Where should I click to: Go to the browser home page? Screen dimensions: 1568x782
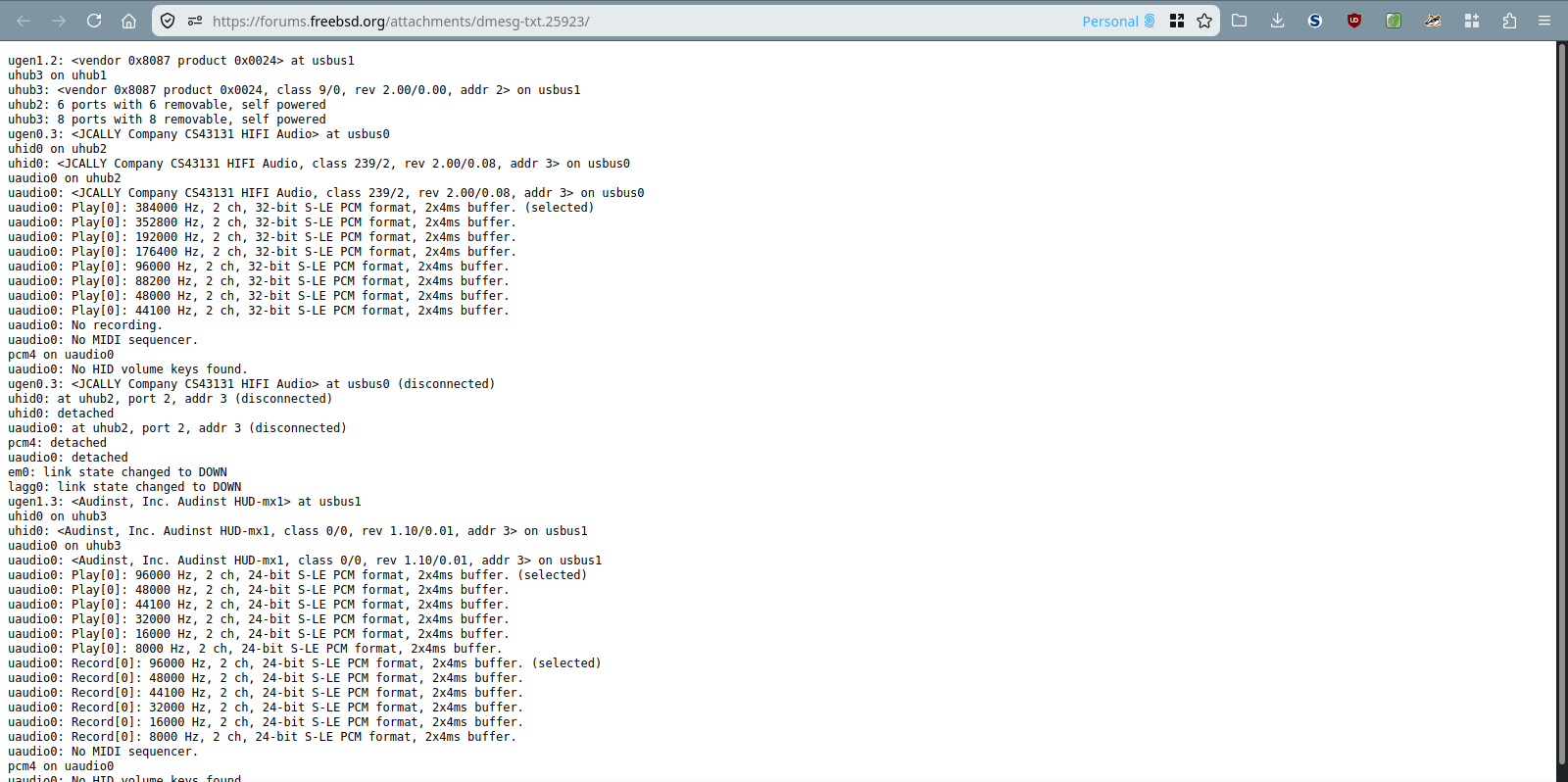tap(128, 21)
